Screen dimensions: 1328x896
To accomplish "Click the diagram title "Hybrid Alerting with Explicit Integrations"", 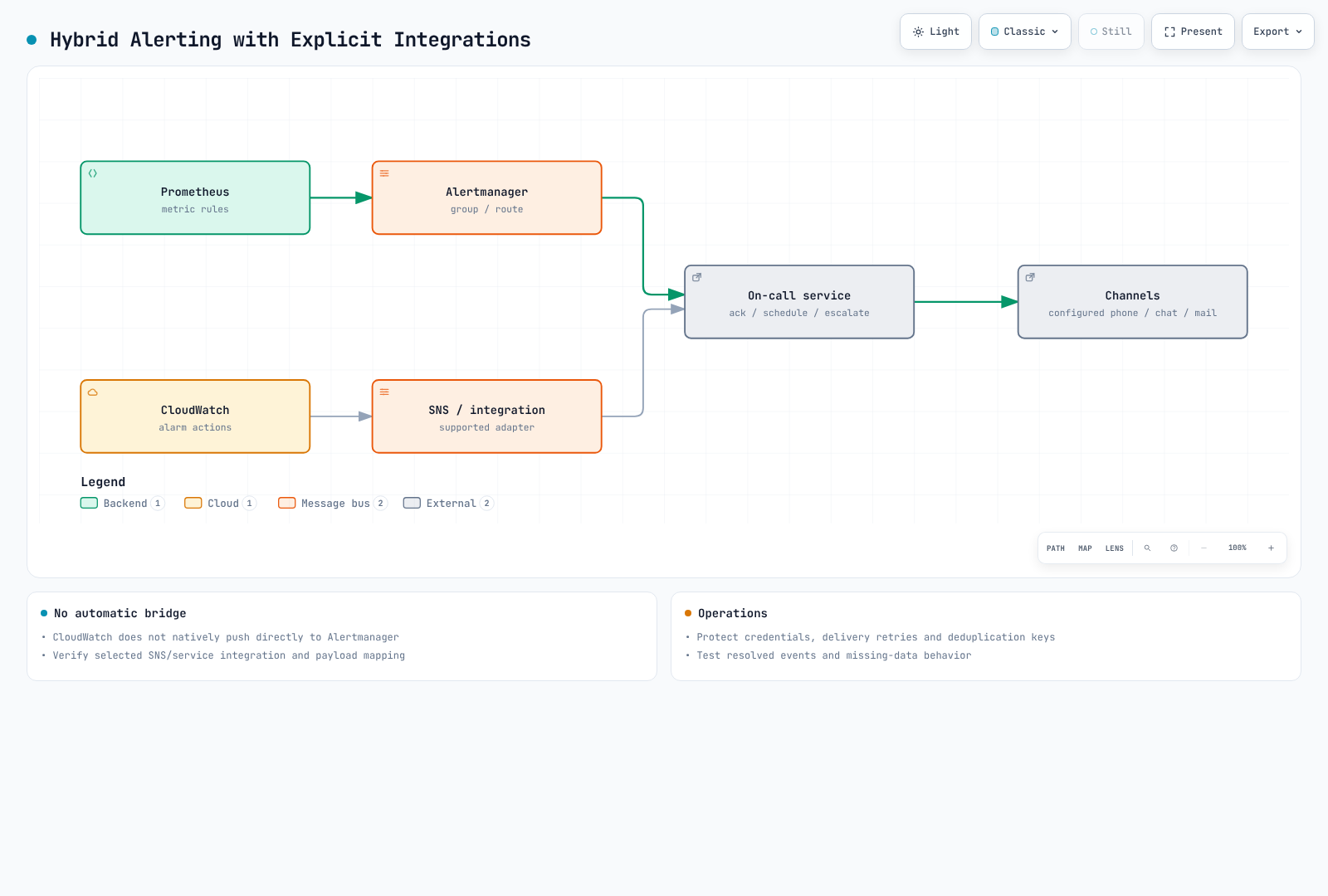I will (290, 40).
